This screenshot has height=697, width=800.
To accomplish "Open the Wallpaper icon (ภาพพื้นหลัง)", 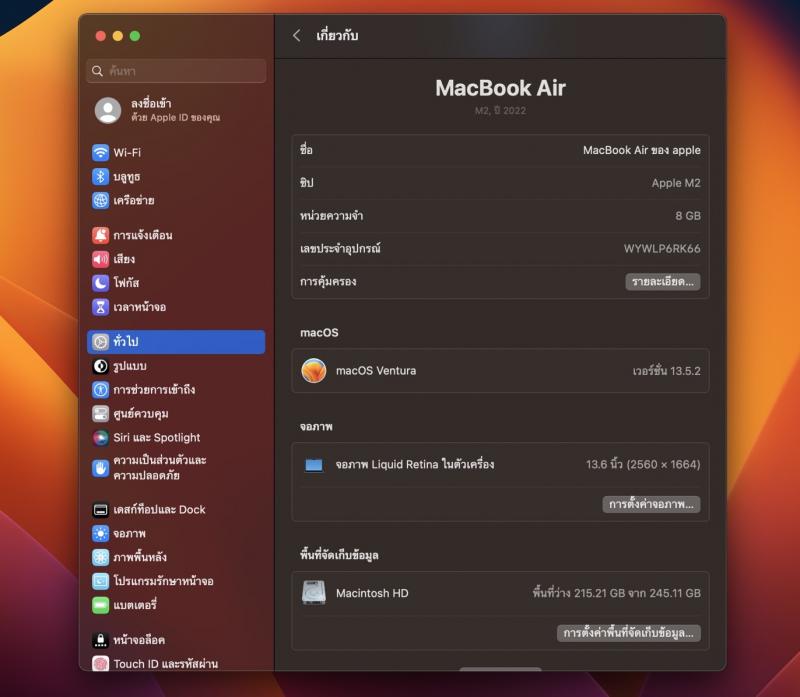I will pyautogui.click(x=101, y=557).
